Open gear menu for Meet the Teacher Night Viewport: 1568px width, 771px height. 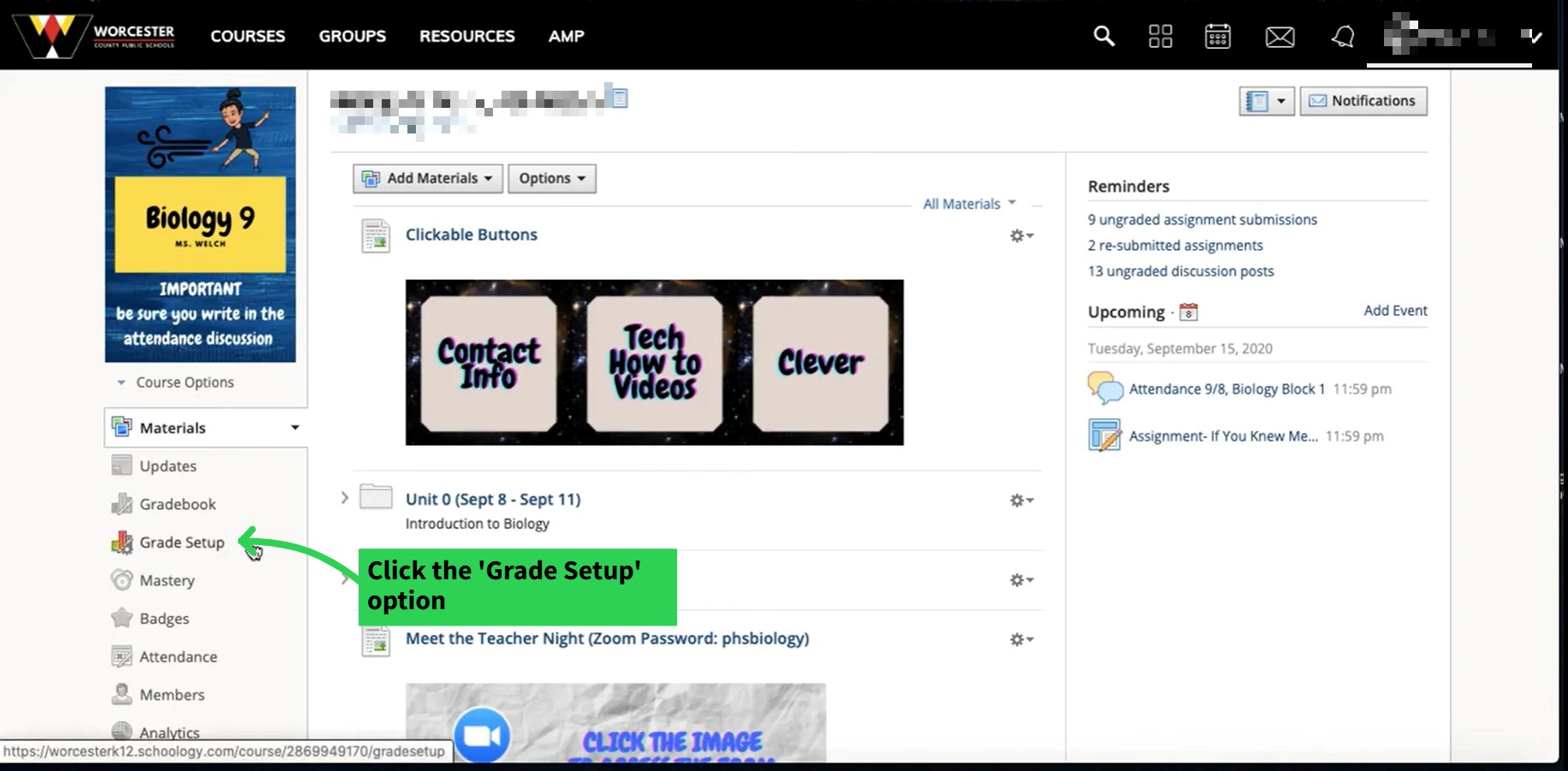click(x=1021, y=639)
